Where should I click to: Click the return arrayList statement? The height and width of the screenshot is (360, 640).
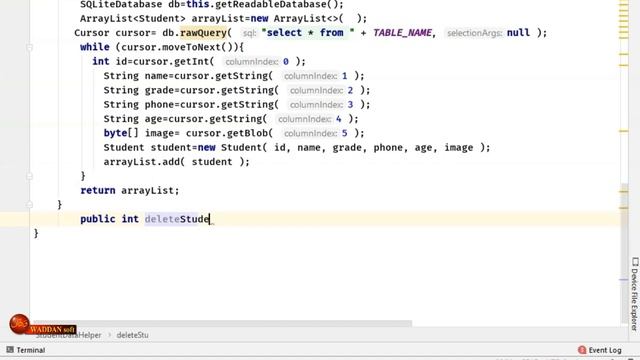(130, 190)
